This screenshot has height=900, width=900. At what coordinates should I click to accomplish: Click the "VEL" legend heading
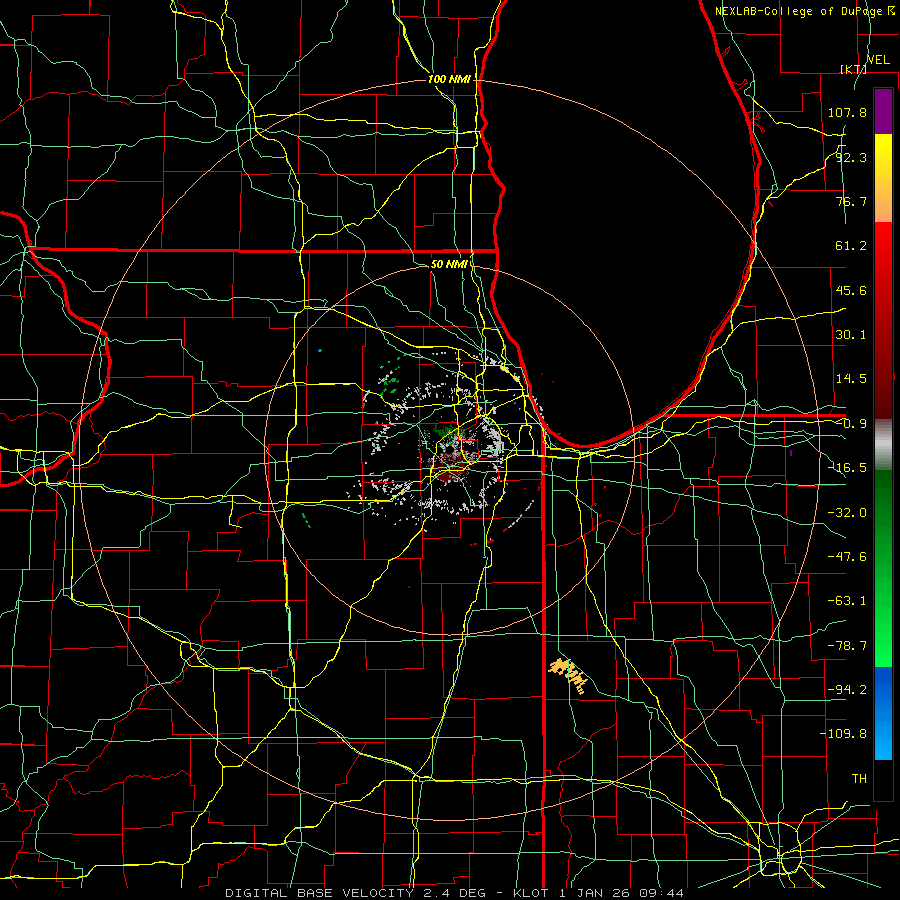pyautogui.click(x=878, y=60)
